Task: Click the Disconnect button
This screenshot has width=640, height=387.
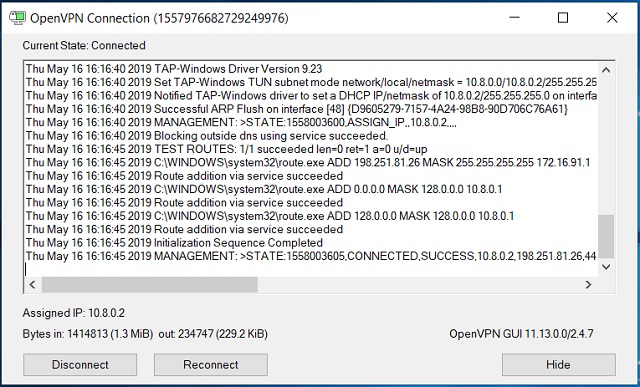Action: (80, 365)
